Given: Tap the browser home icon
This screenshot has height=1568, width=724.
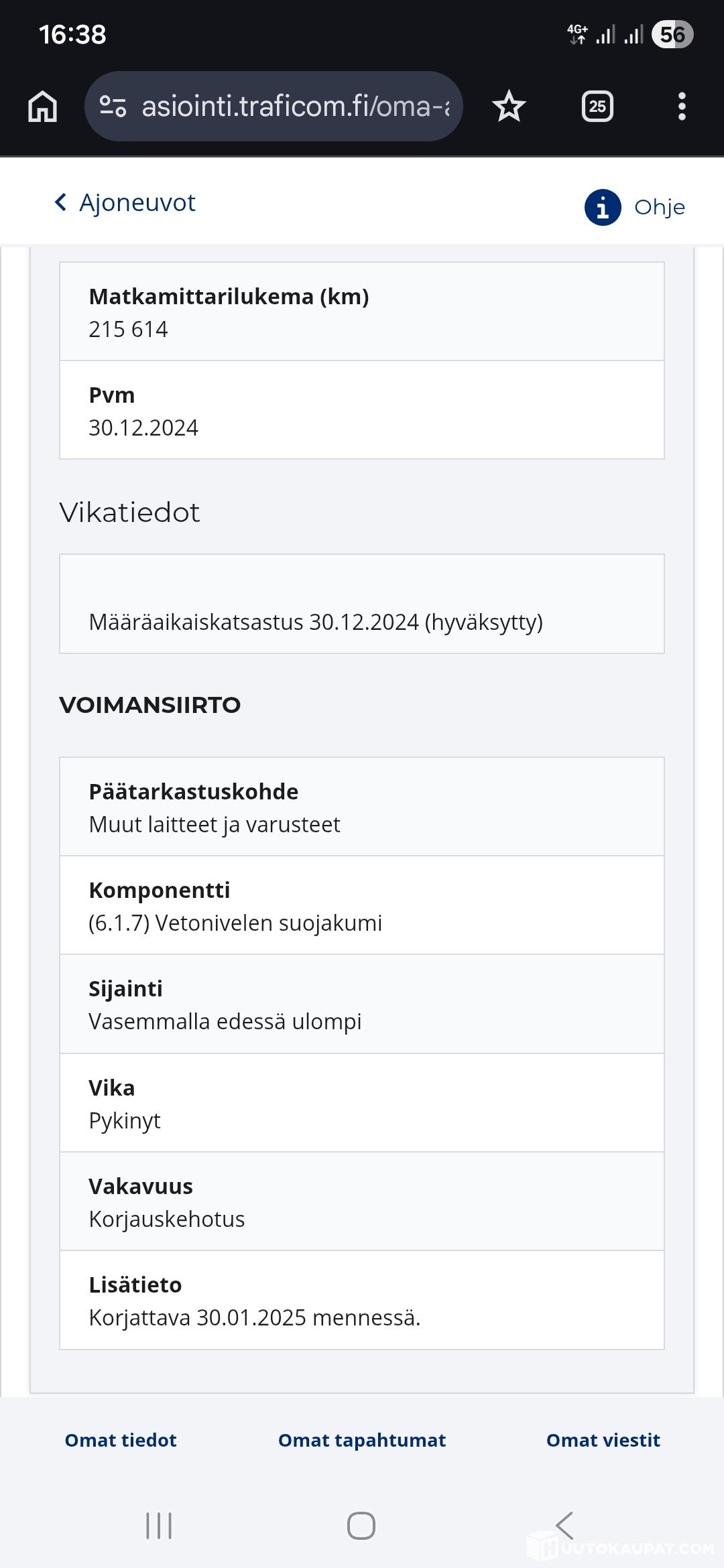Looking at the screenshot, I should (x=43, y=107).
